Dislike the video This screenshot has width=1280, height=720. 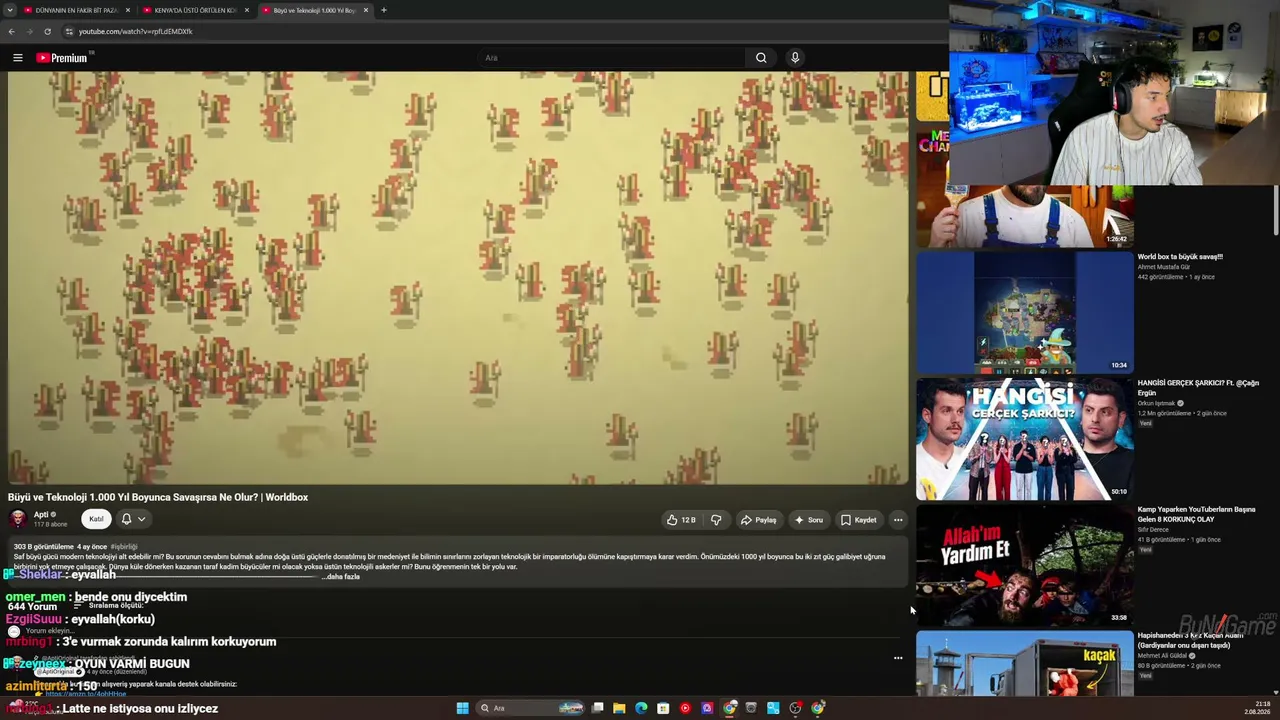pyautogui.click(x=716, y=520)
